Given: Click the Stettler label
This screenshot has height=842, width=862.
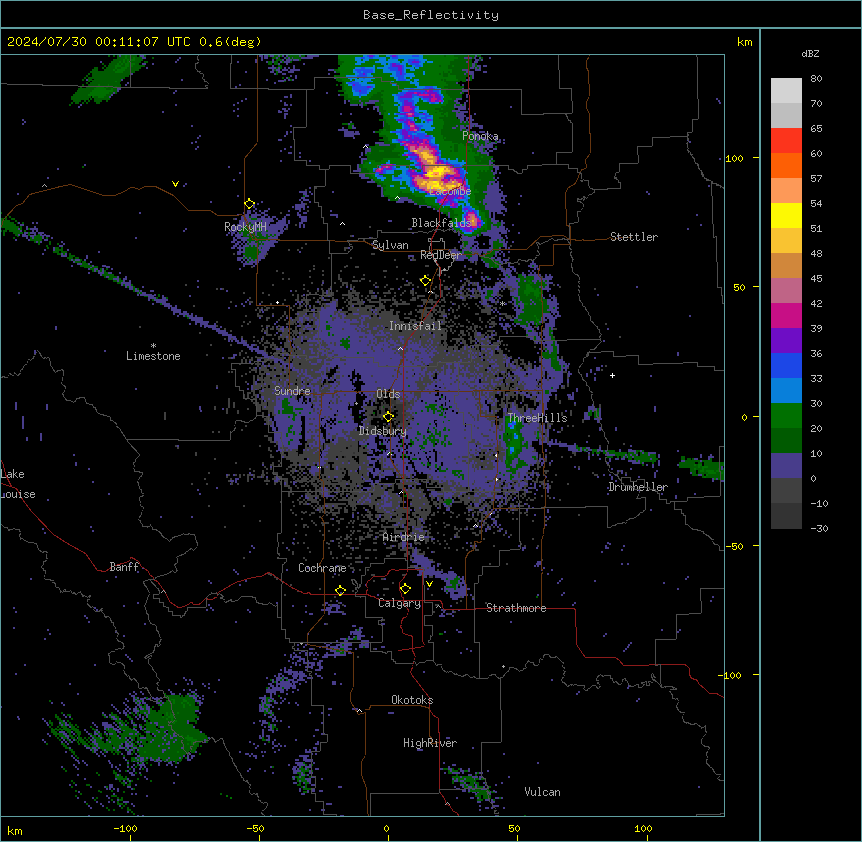Looking at the screenshot, I should coord(633,237).
